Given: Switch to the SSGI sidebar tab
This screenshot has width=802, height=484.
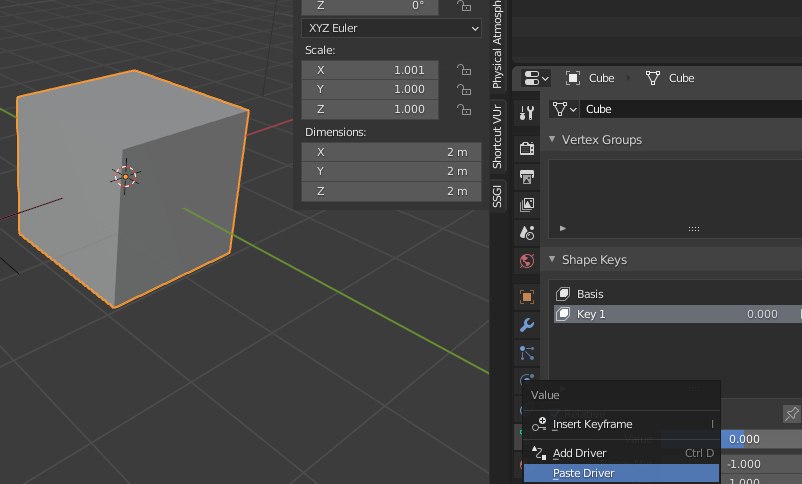Looking at the screenshot, I should pos(498,196).
